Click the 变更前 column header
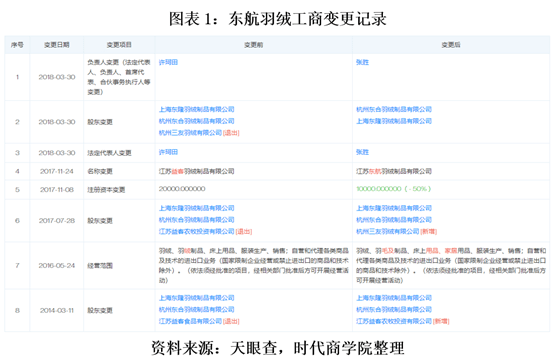The width and height of the screenshot is (554, 362). (x=253, y=45)
